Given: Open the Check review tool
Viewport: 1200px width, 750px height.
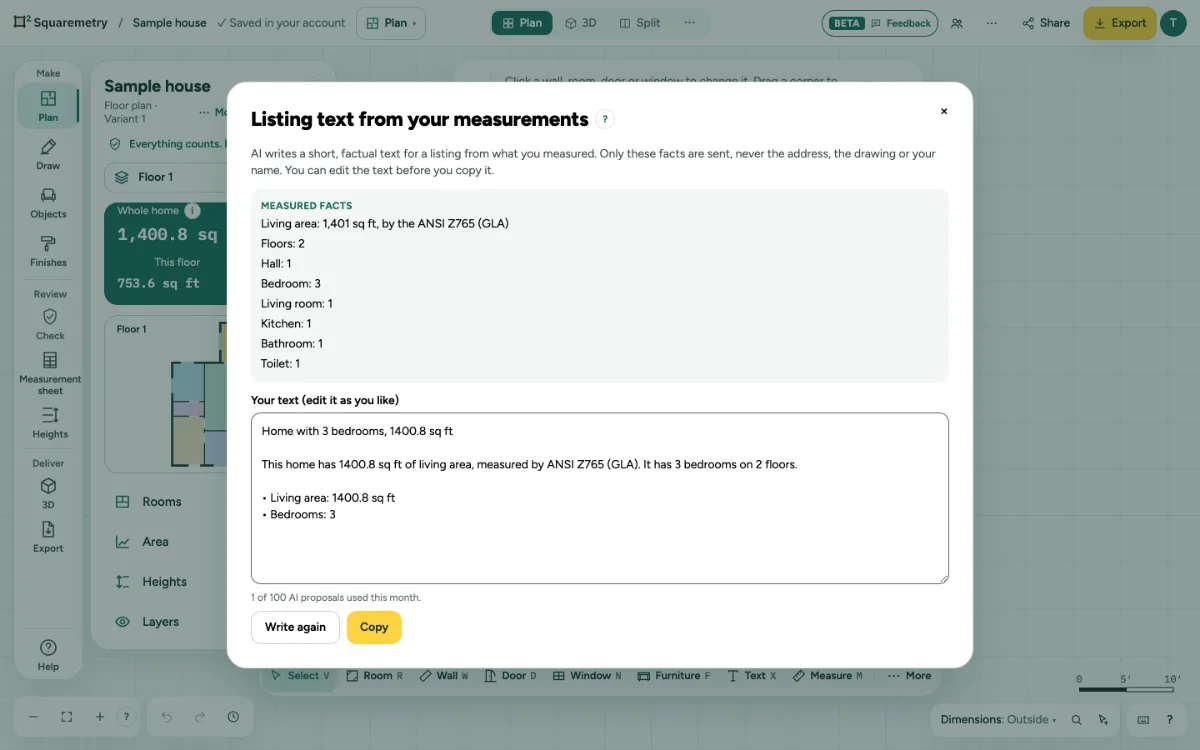Looking at the screenshot, I should click(50, 324).
